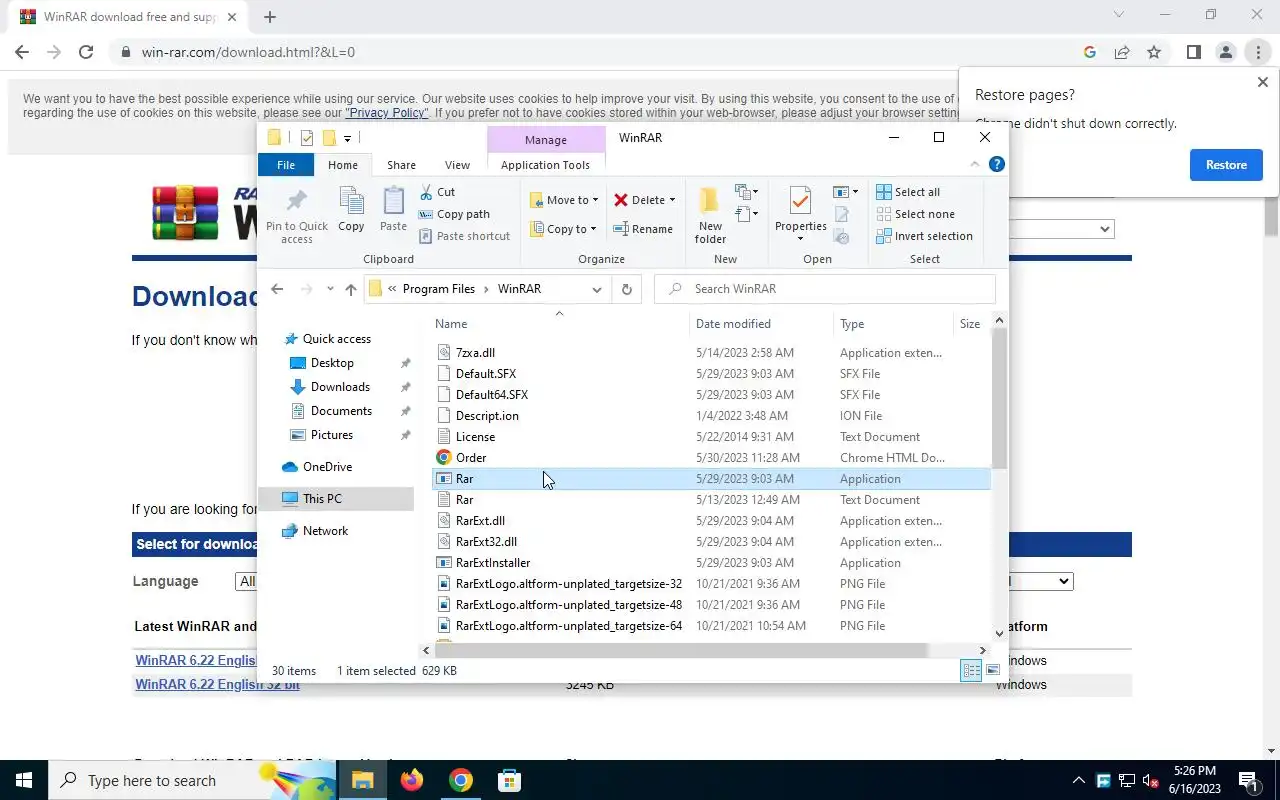Click the Explorer back navigation arrow

point(277,289)
